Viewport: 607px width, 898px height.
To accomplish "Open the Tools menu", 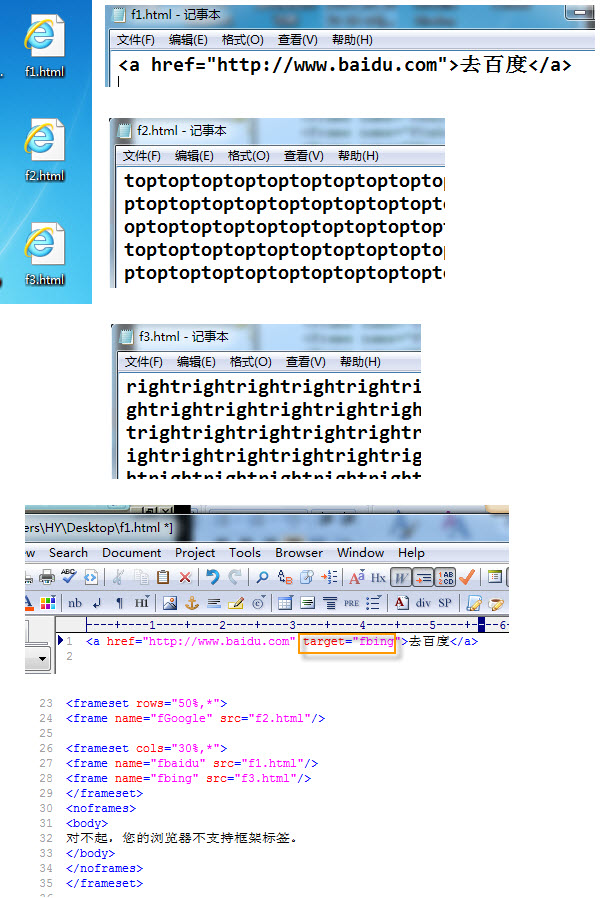I will coord(245,553).
